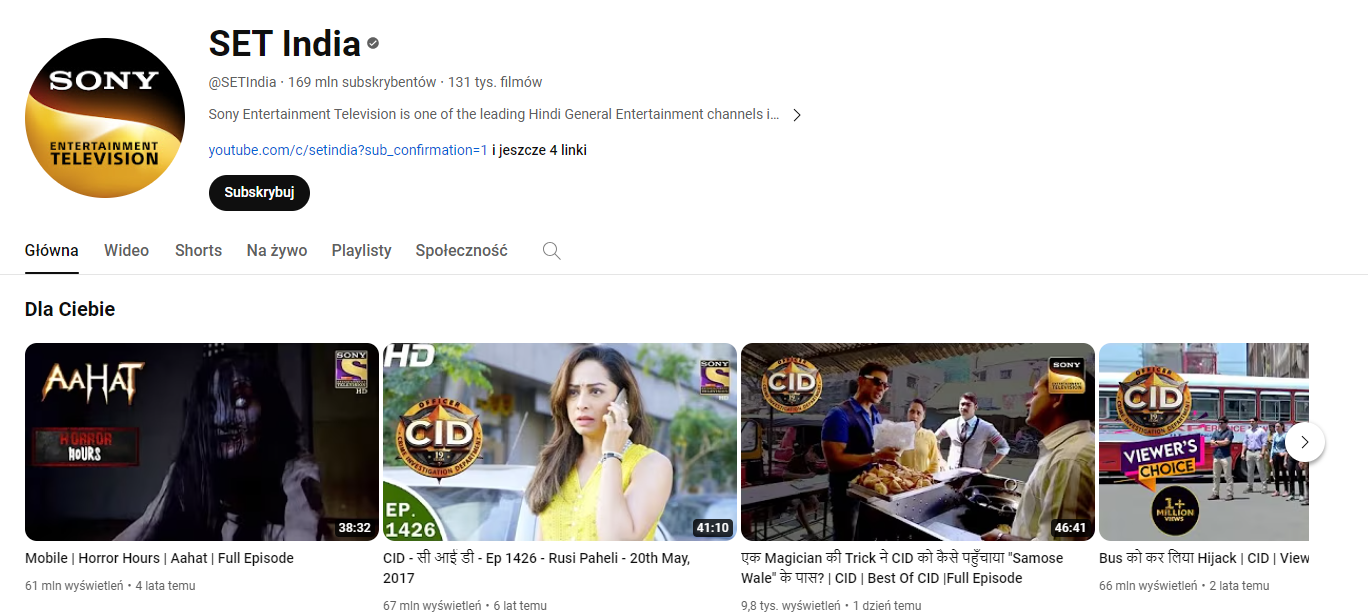Open the youtube.com/c/setindia channel link
The image size is (1368, 616).
347,150
